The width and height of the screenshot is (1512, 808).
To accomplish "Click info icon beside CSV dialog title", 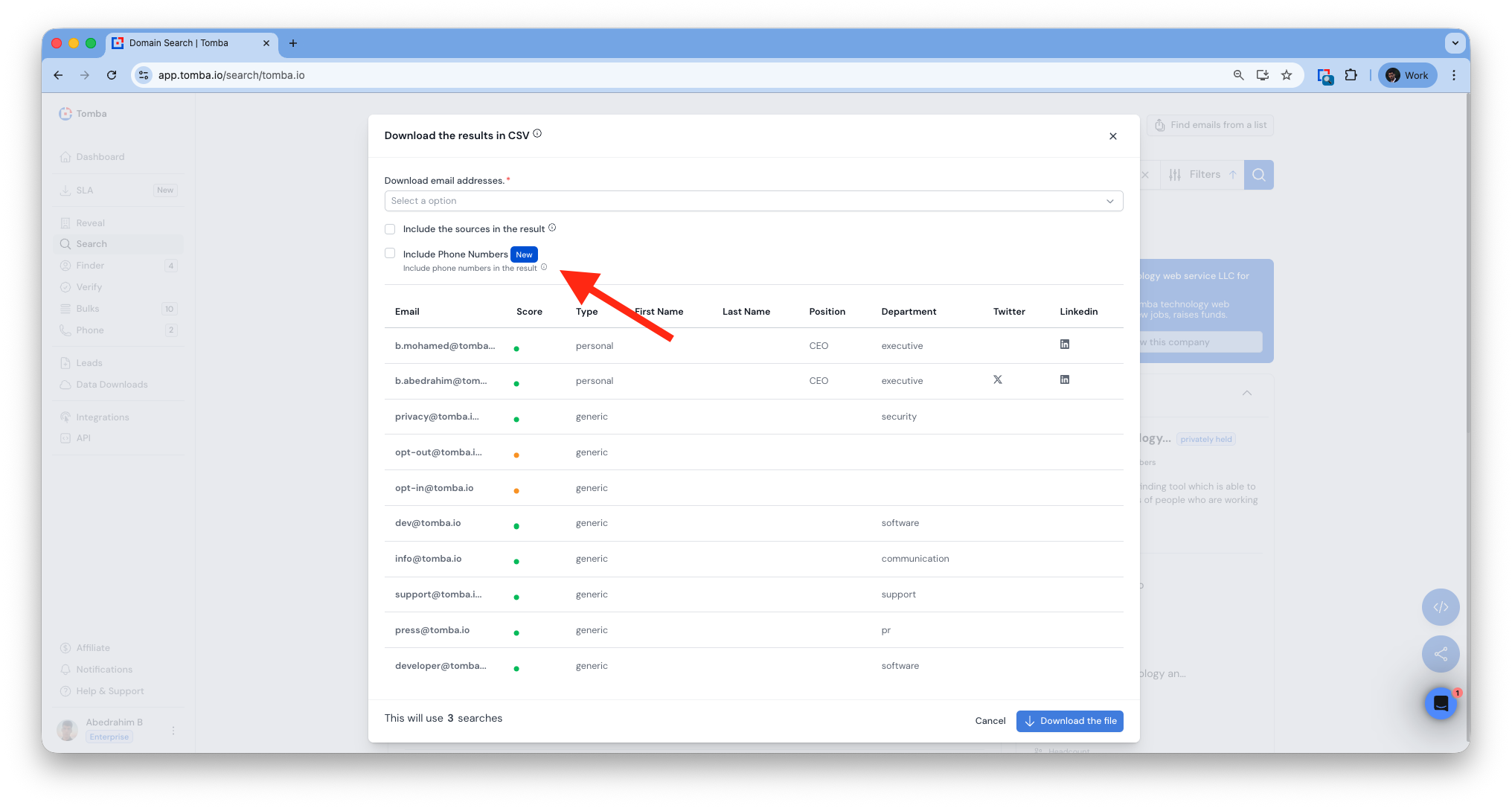I will coord(537,134).
